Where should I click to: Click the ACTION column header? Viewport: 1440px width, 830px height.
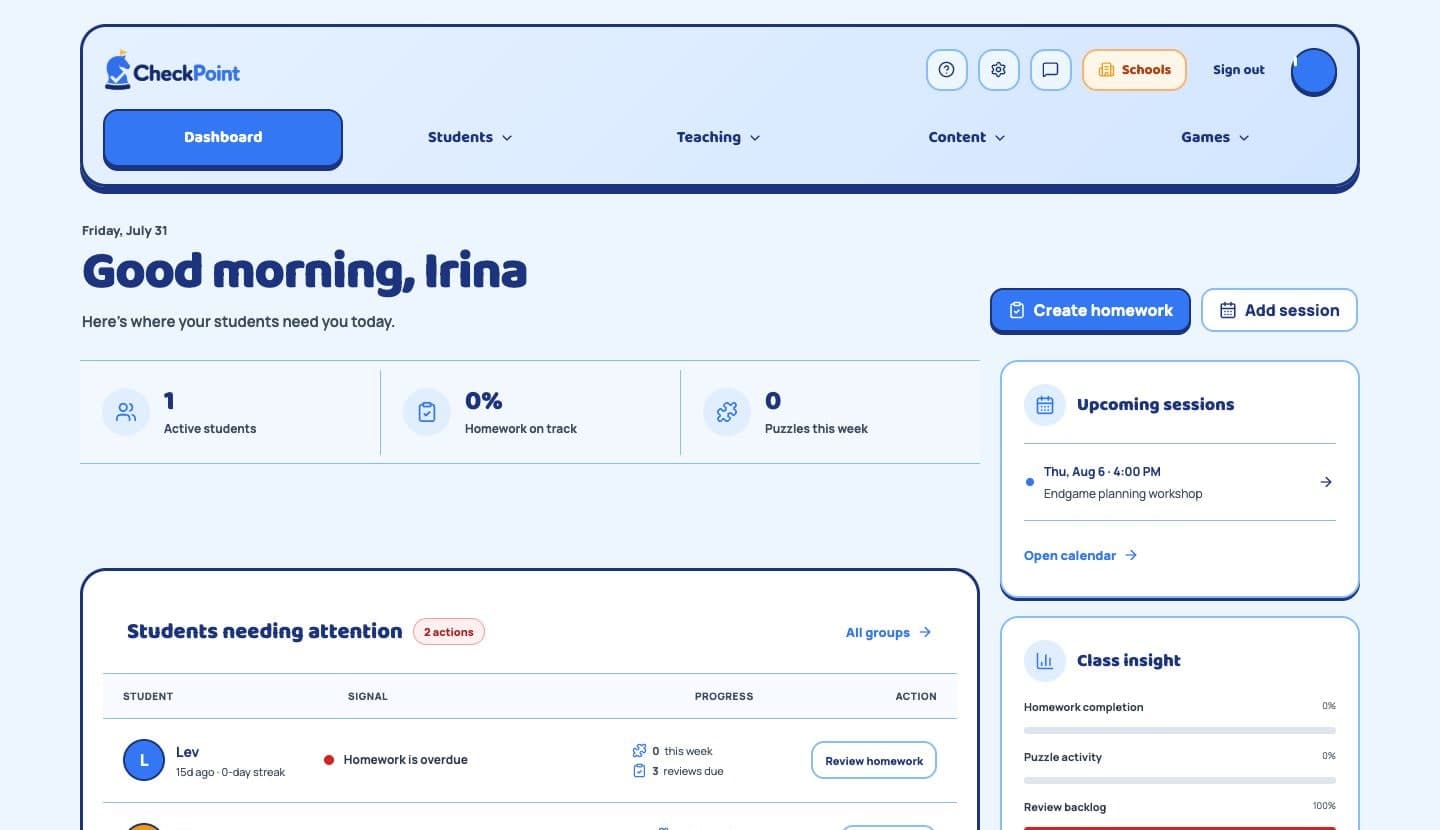pos(916,697)
